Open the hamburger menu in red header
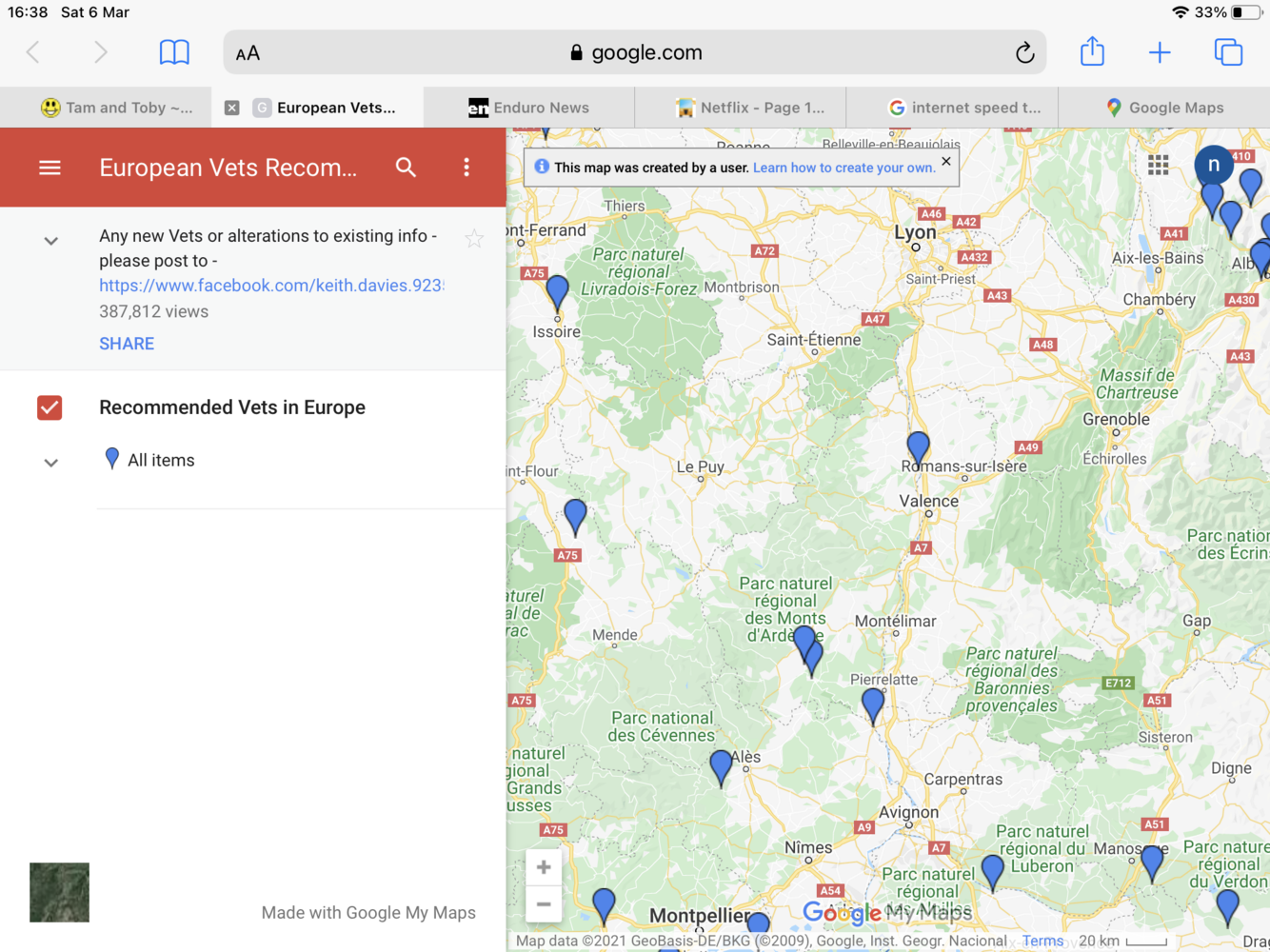 tap(50, 168)
